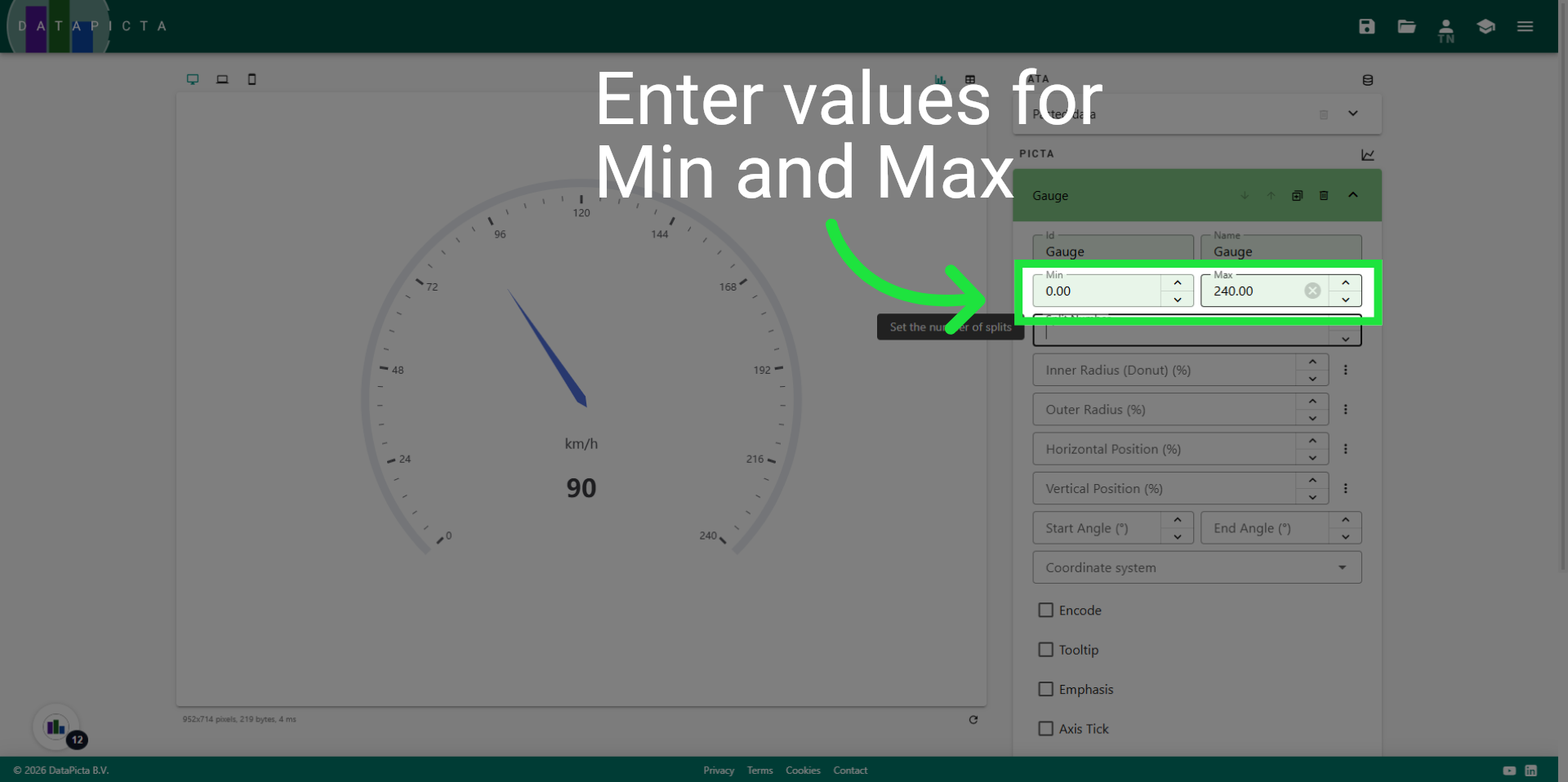
Task: Open the Coordinate system dropdown
Action: click(x=1197, y=567)
